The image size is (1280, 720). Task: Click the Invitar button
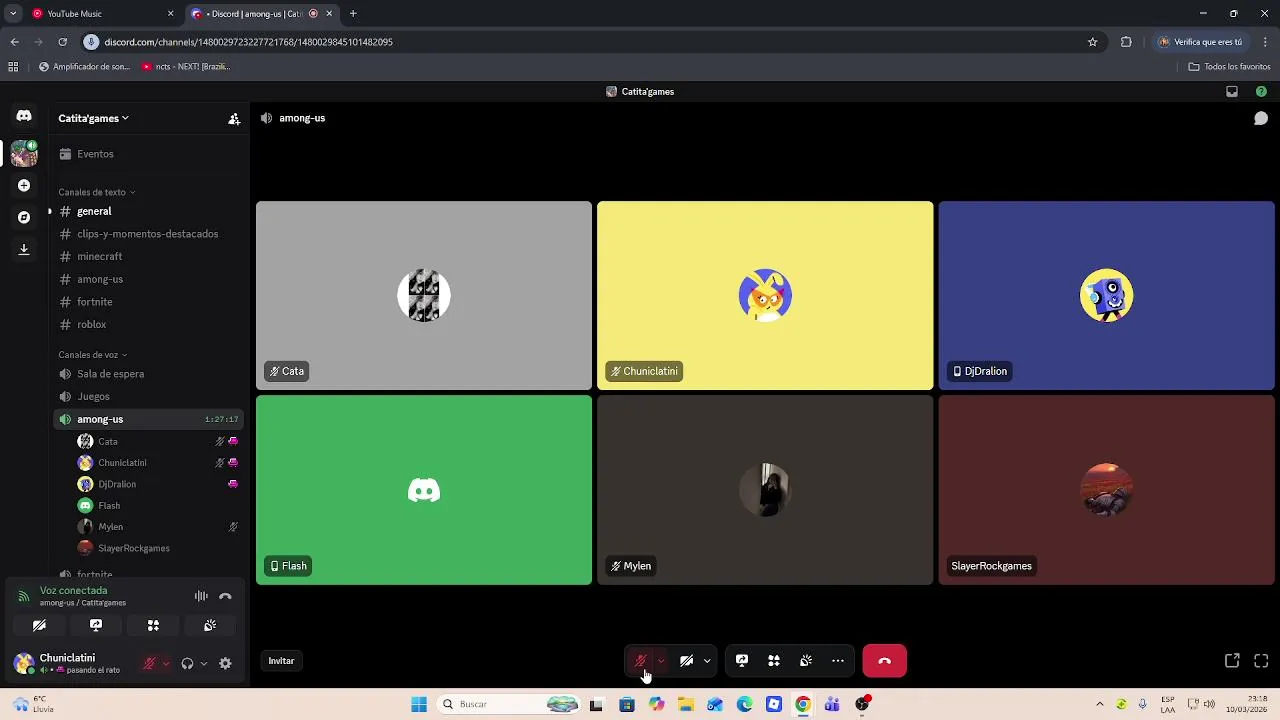pyautogui.click(x=281, y=661)
